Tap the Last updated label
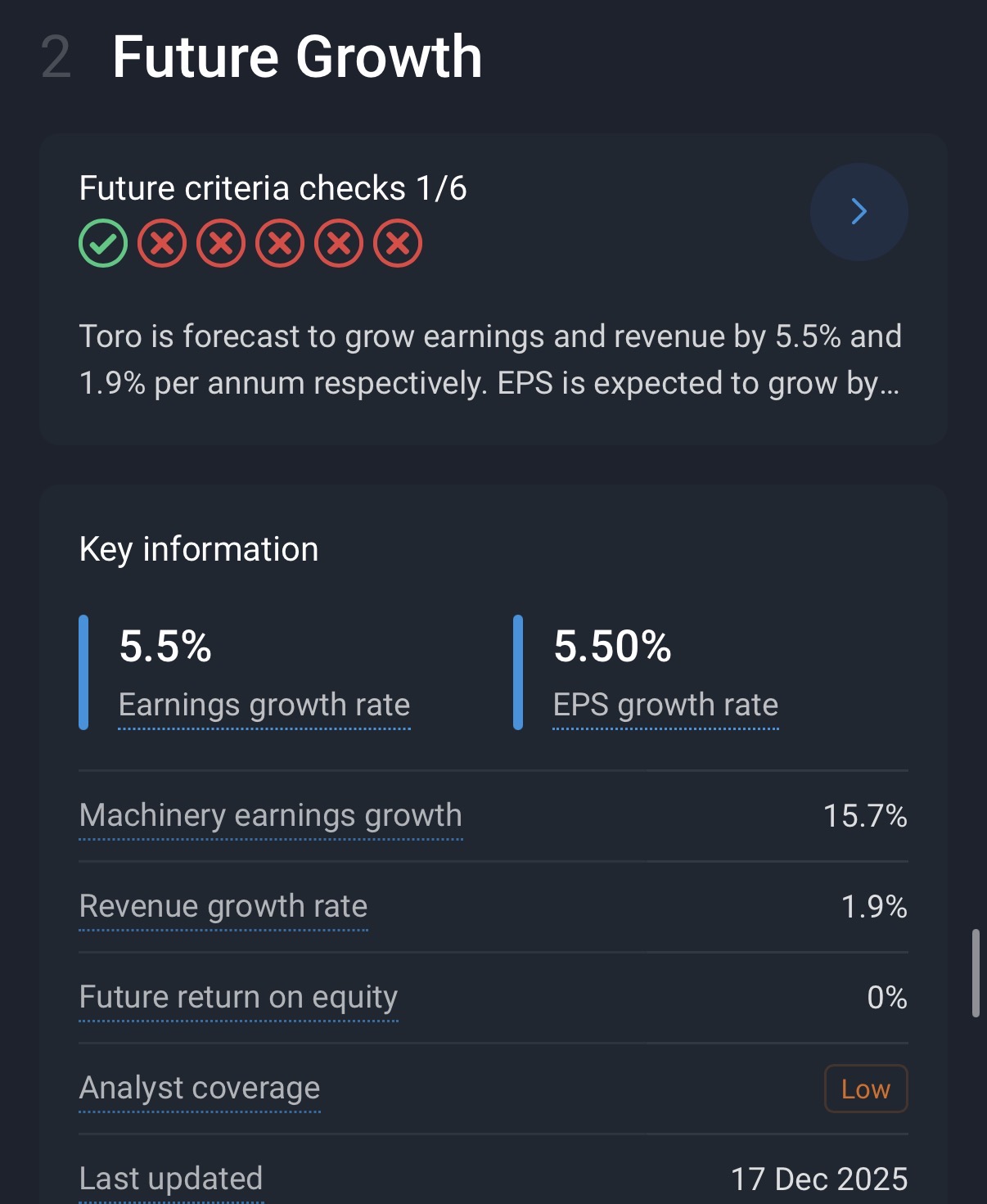This screenshot has width=987, height=1204. click(171, 1179)
